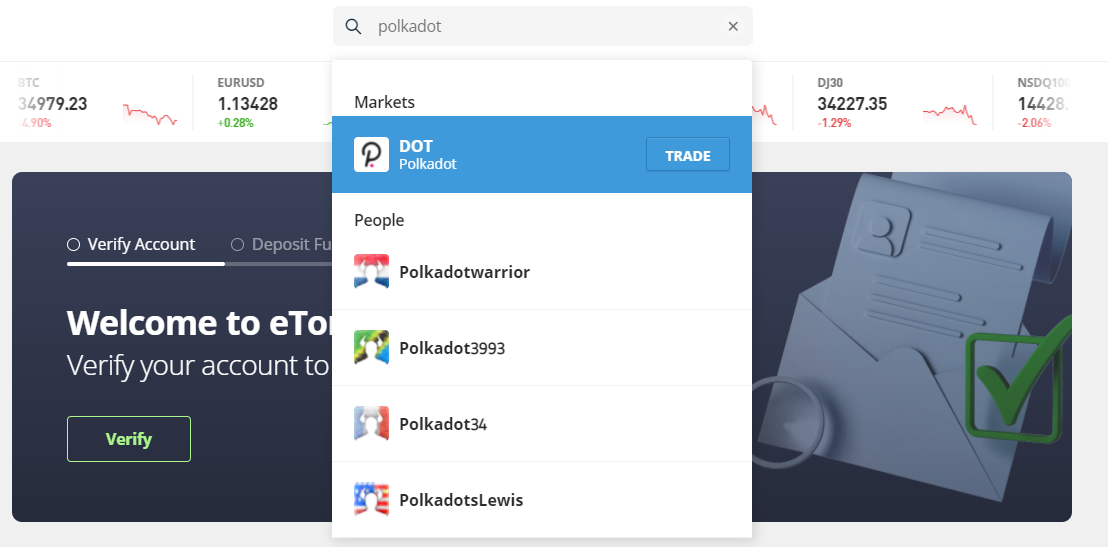Click PolkadotsLewis's avatar icon
1108x547 pixels.
coord(372,500)
